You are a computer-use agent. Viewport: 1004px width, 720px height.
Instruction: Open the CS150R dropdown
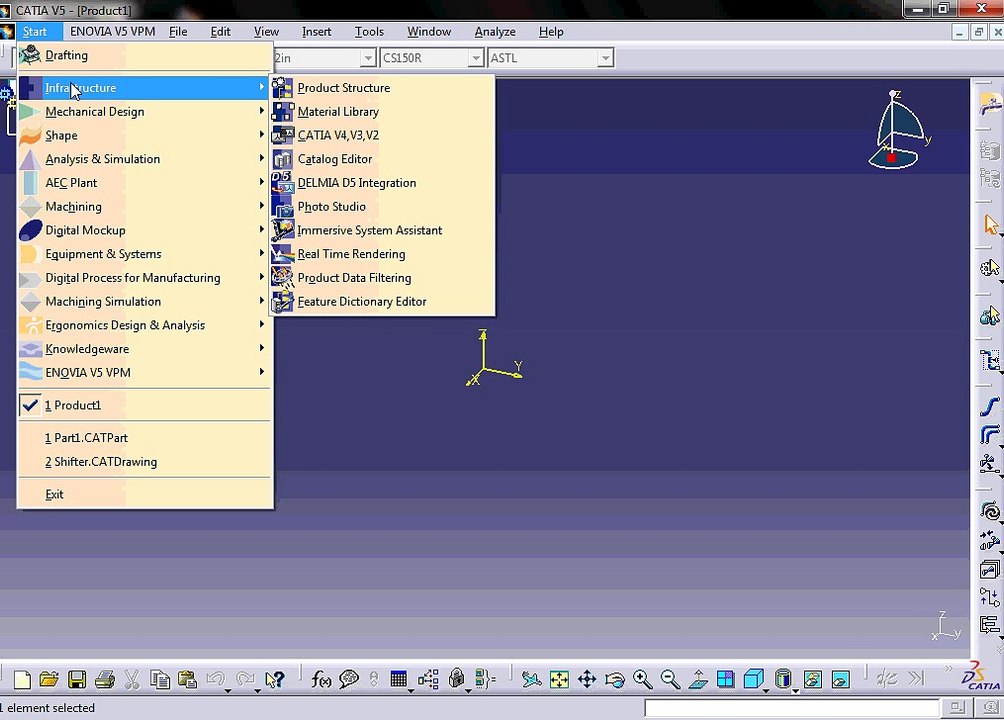click(475, 58)
